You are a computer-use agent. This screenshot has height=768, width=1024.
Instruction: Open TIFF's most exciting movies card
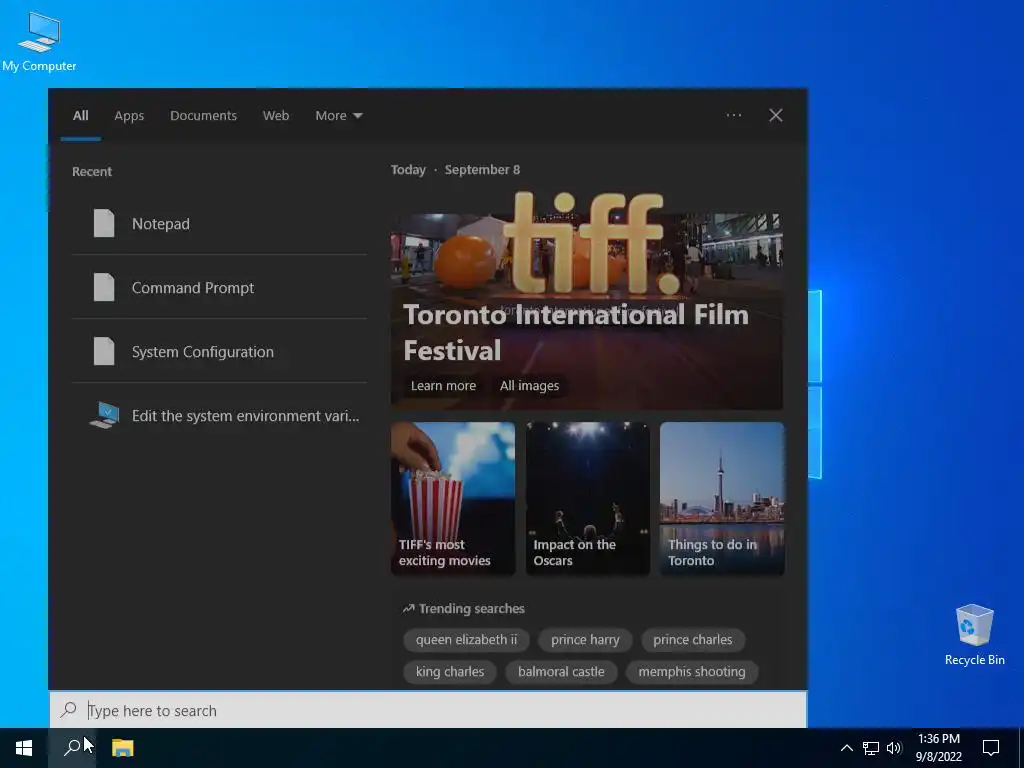(453, 498)
